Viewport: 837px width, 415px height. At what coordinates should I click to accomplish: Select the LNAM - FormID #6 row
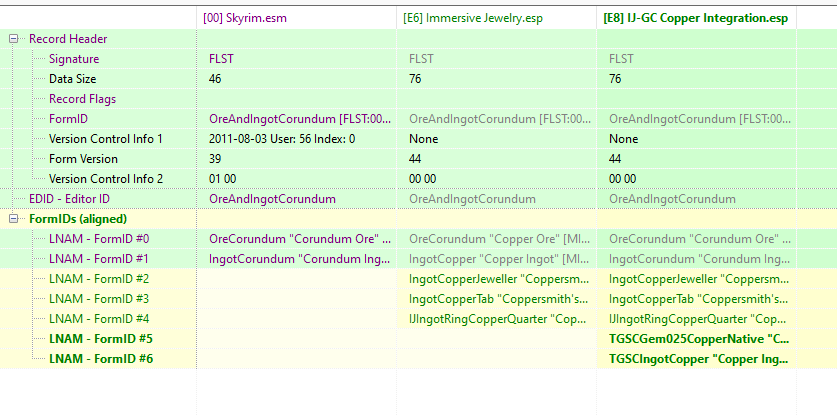pyautogui.click(x=418, y=359)
